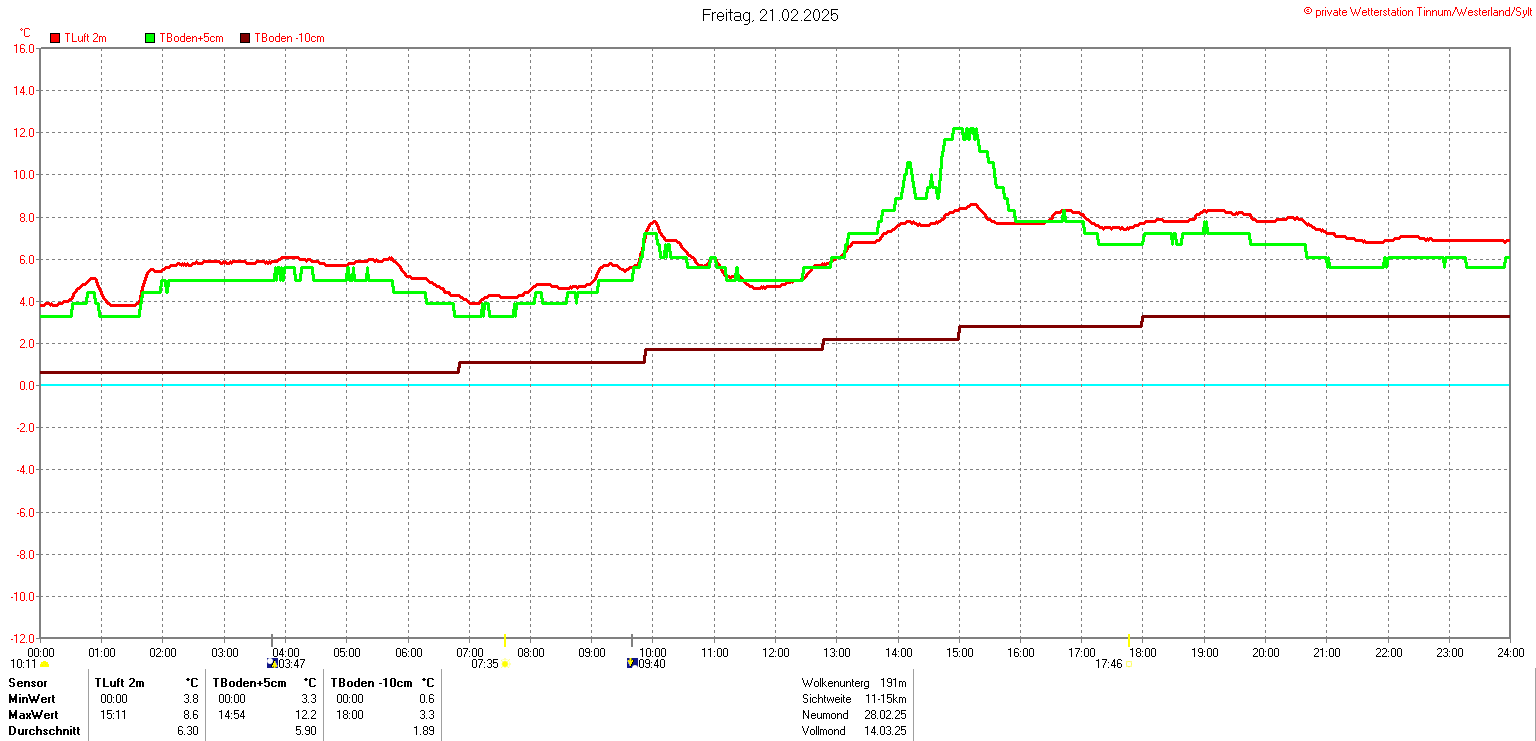
Task: Click the moon icon beside 03:47
Action: pos(271,663)
